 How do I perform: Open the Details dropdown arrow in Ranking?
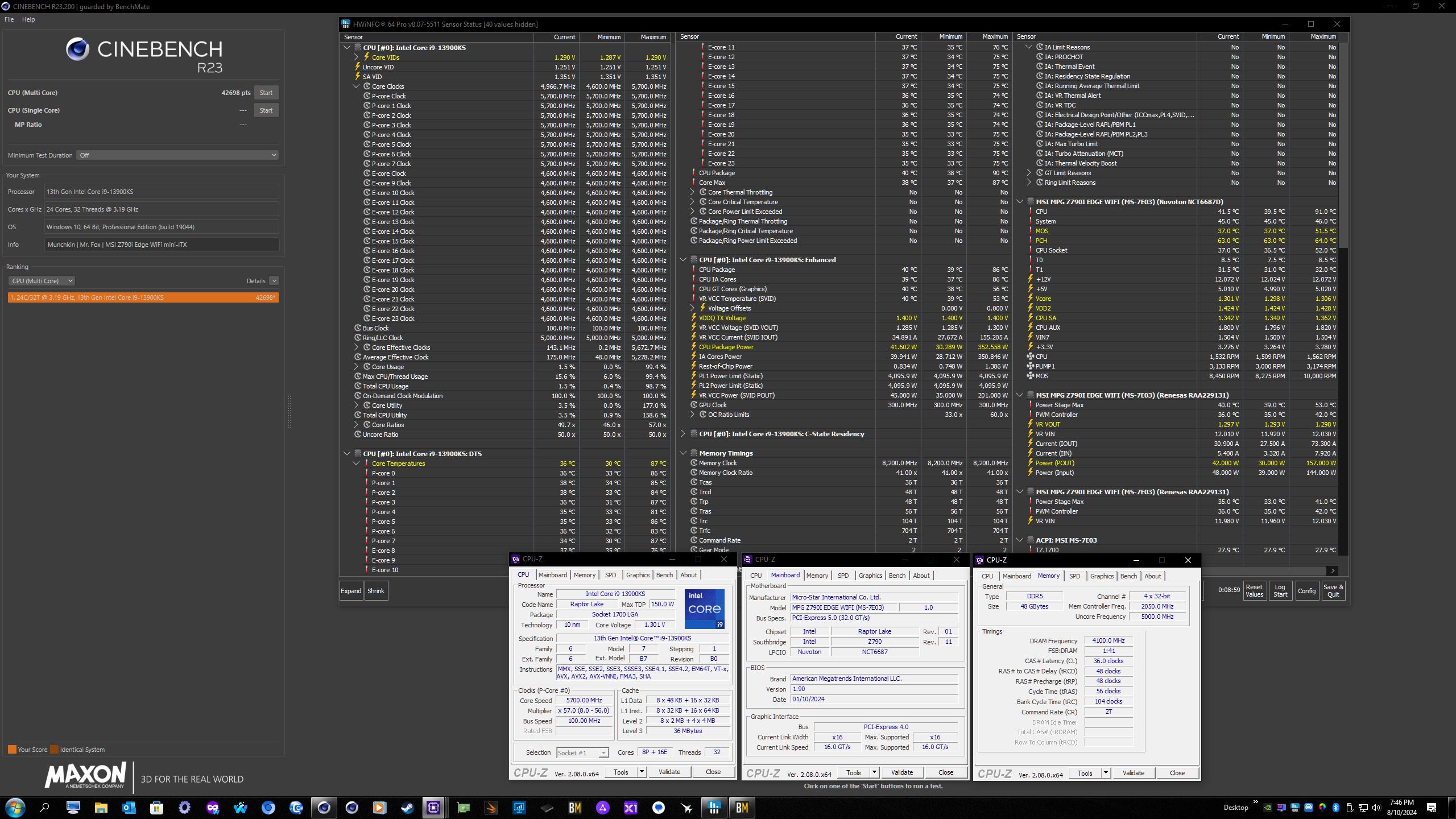click(x=274, y=281)
